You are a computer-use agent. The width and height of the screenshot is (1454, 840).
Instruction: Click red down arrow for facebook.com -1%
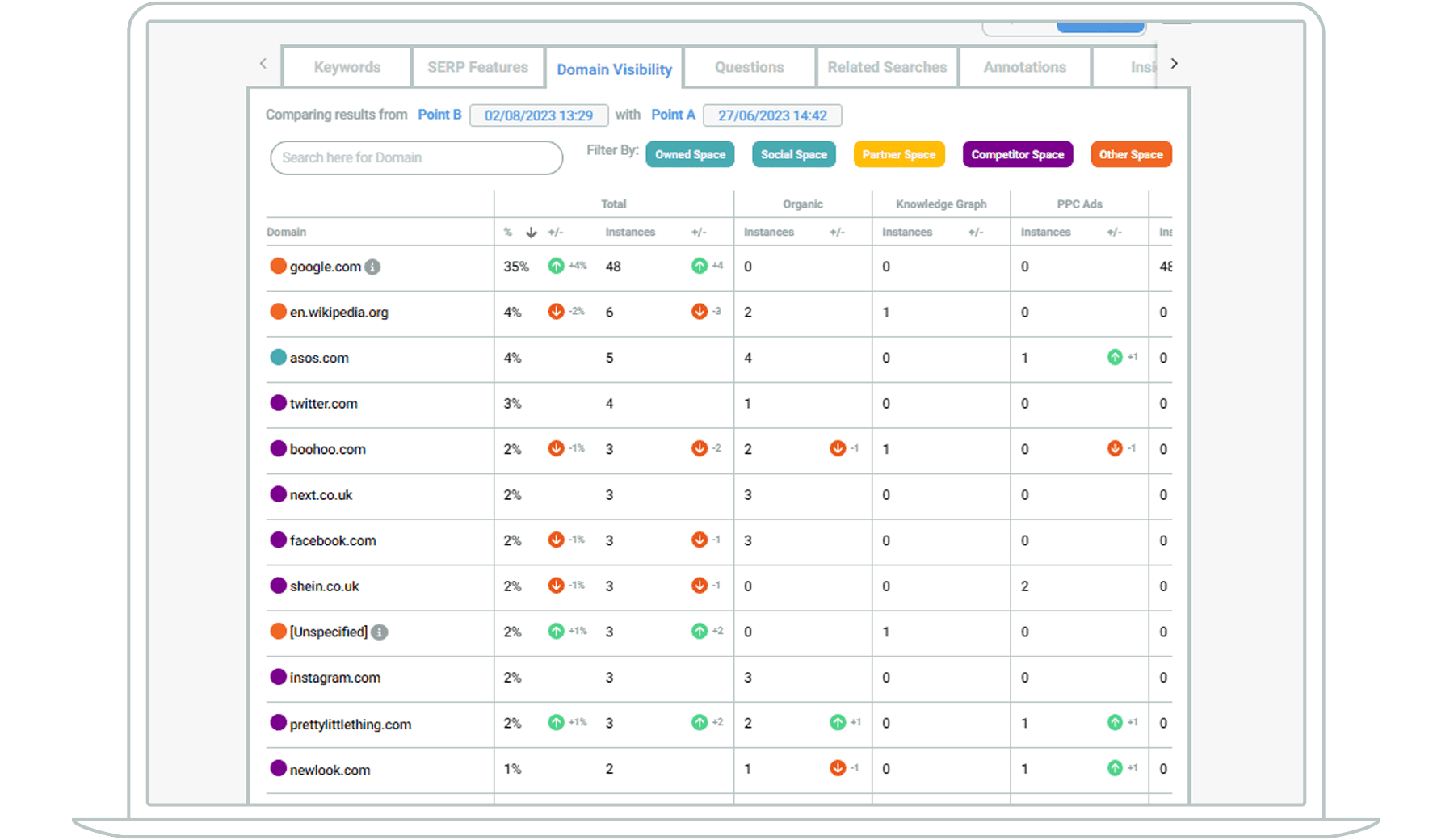[x=556, y=540]
